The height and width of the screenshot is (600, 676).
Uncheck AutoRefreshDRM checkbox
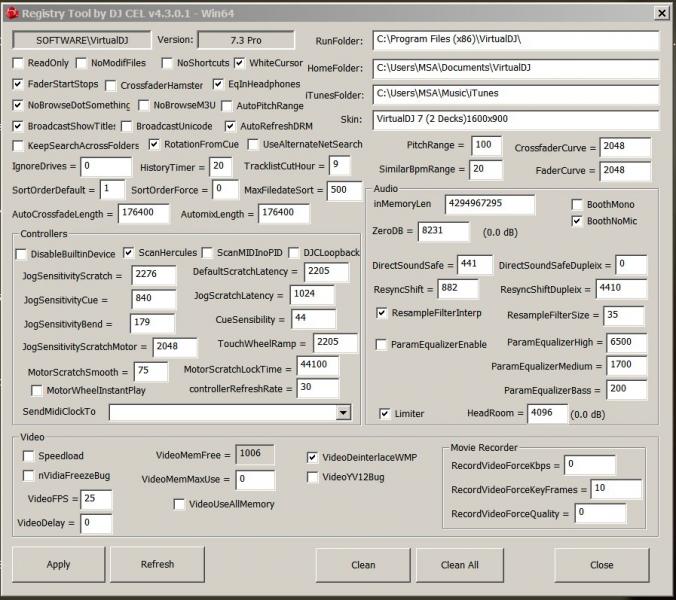click(x=230, y=126)
